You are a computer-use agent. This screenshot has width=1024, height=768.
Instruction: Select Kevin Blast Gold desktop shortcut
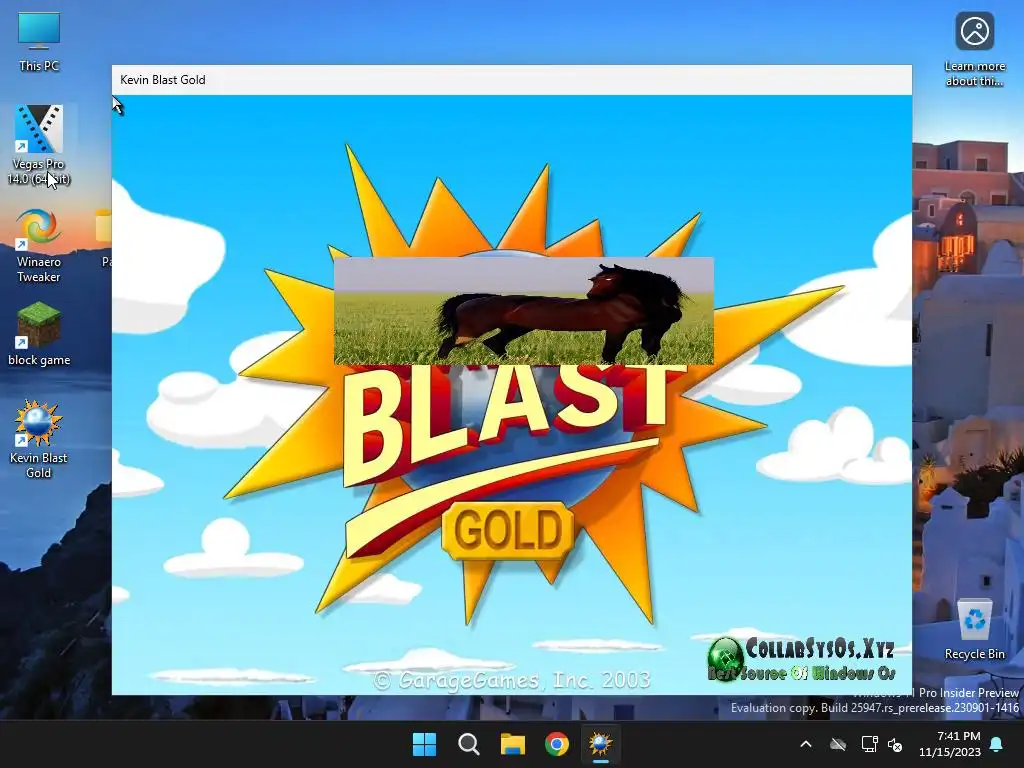click(39, 439)
